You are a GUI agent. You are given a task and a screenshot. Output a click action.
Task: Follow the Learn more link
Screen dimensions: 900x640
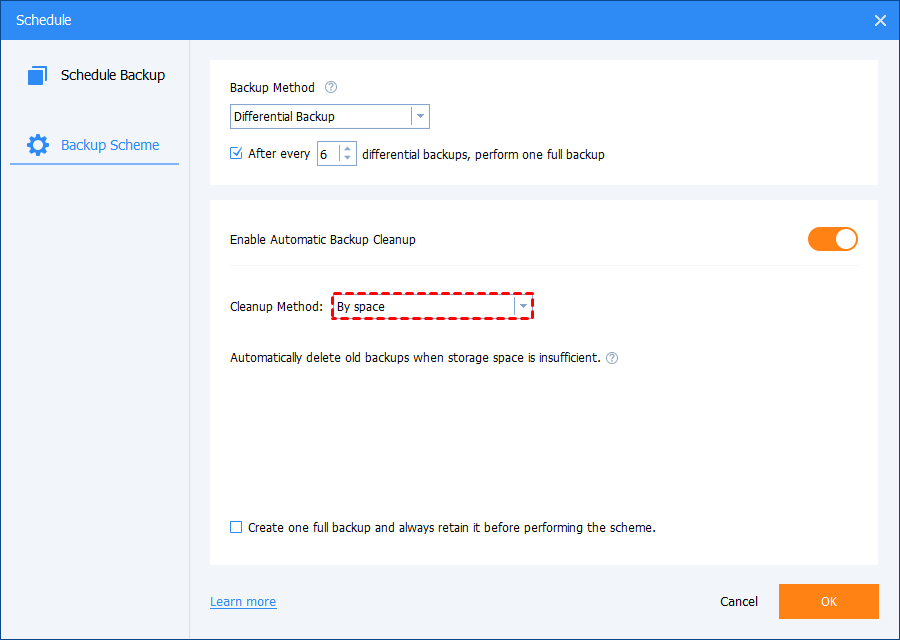coord(243,602)
